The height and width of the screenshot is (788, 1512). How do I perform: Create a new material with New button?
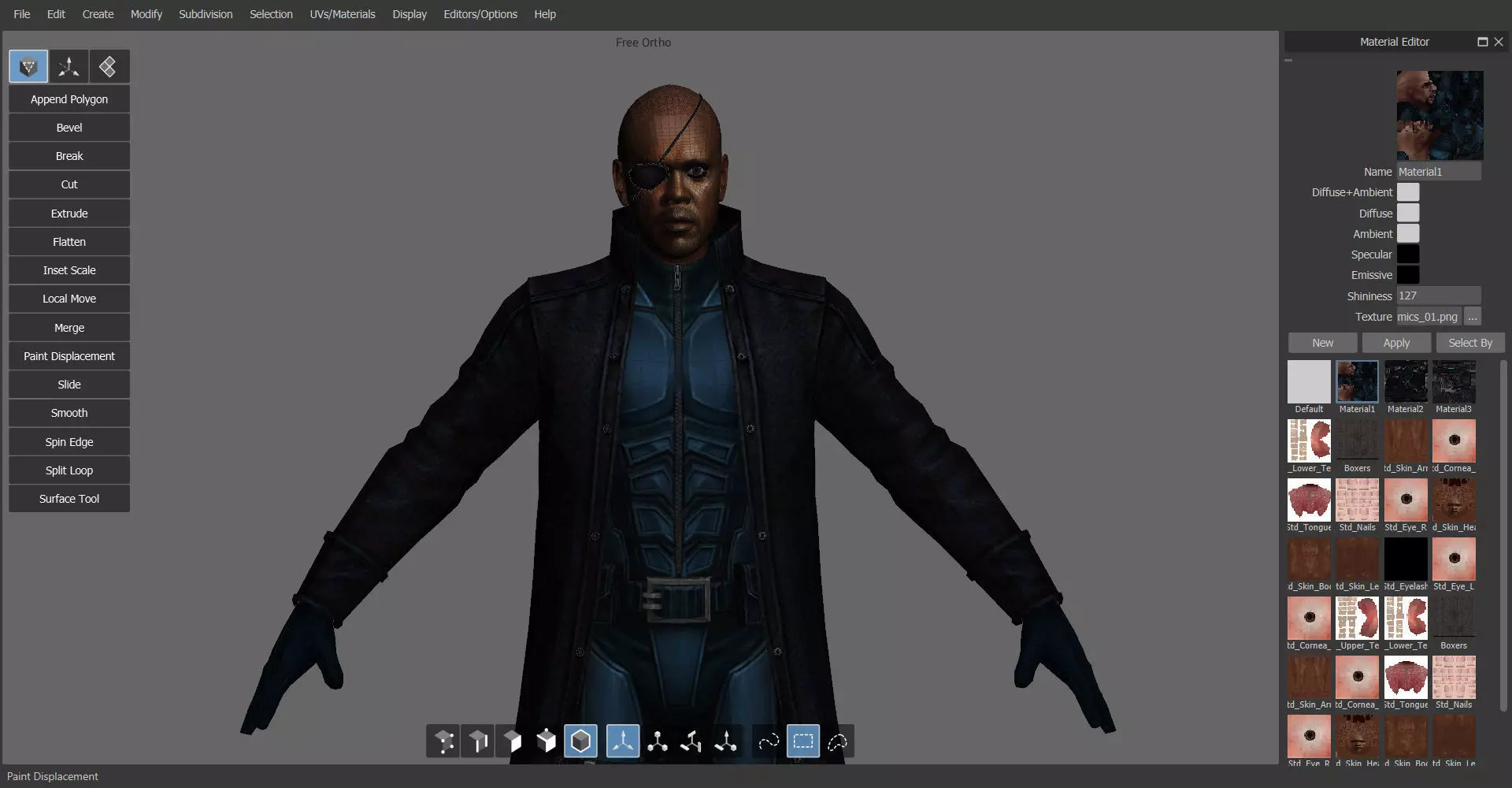(1323, 343)
